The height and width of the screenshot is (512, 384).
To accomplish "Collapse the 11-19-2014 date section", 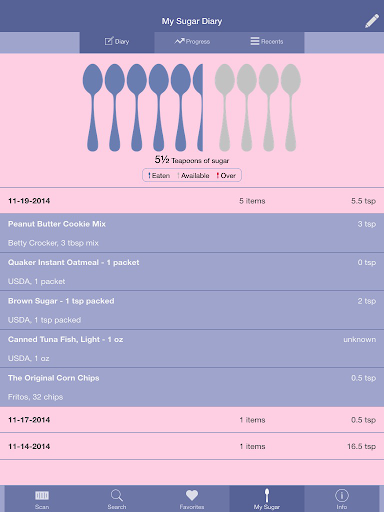I will tap(192, 201).
